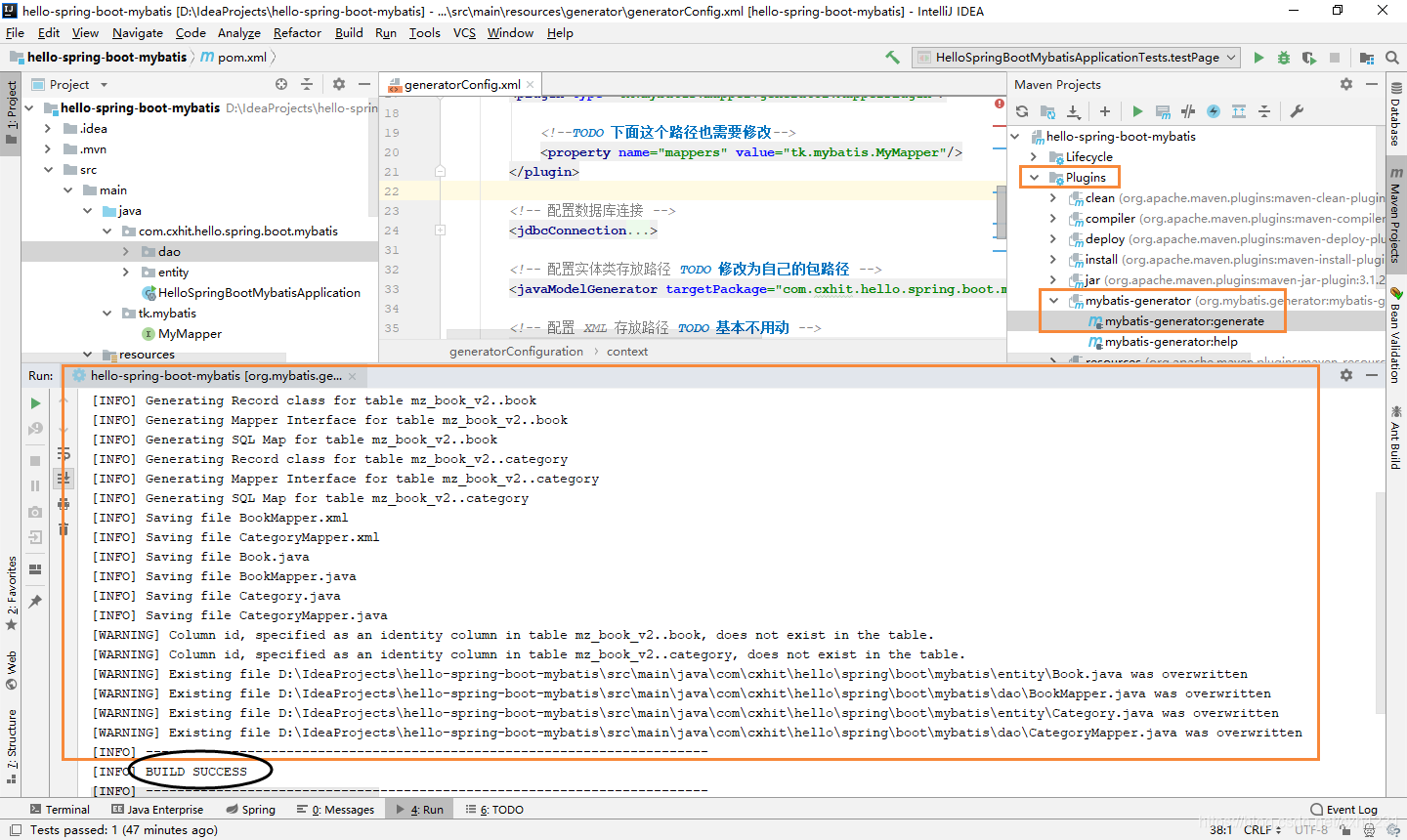Open Maven Projects panel gear settings
The width and height of the screenshot is (1407, 840).
(x=1346, y=84)
